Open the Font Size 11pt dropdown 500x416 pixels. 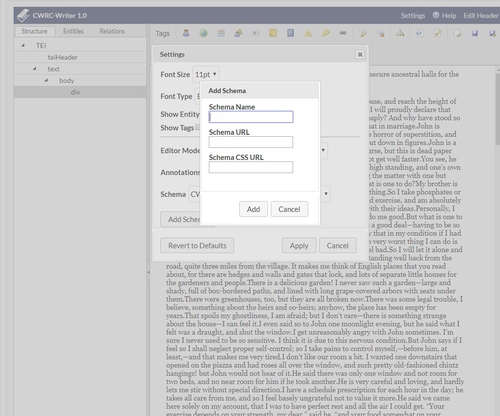click(x=206, y=74)
